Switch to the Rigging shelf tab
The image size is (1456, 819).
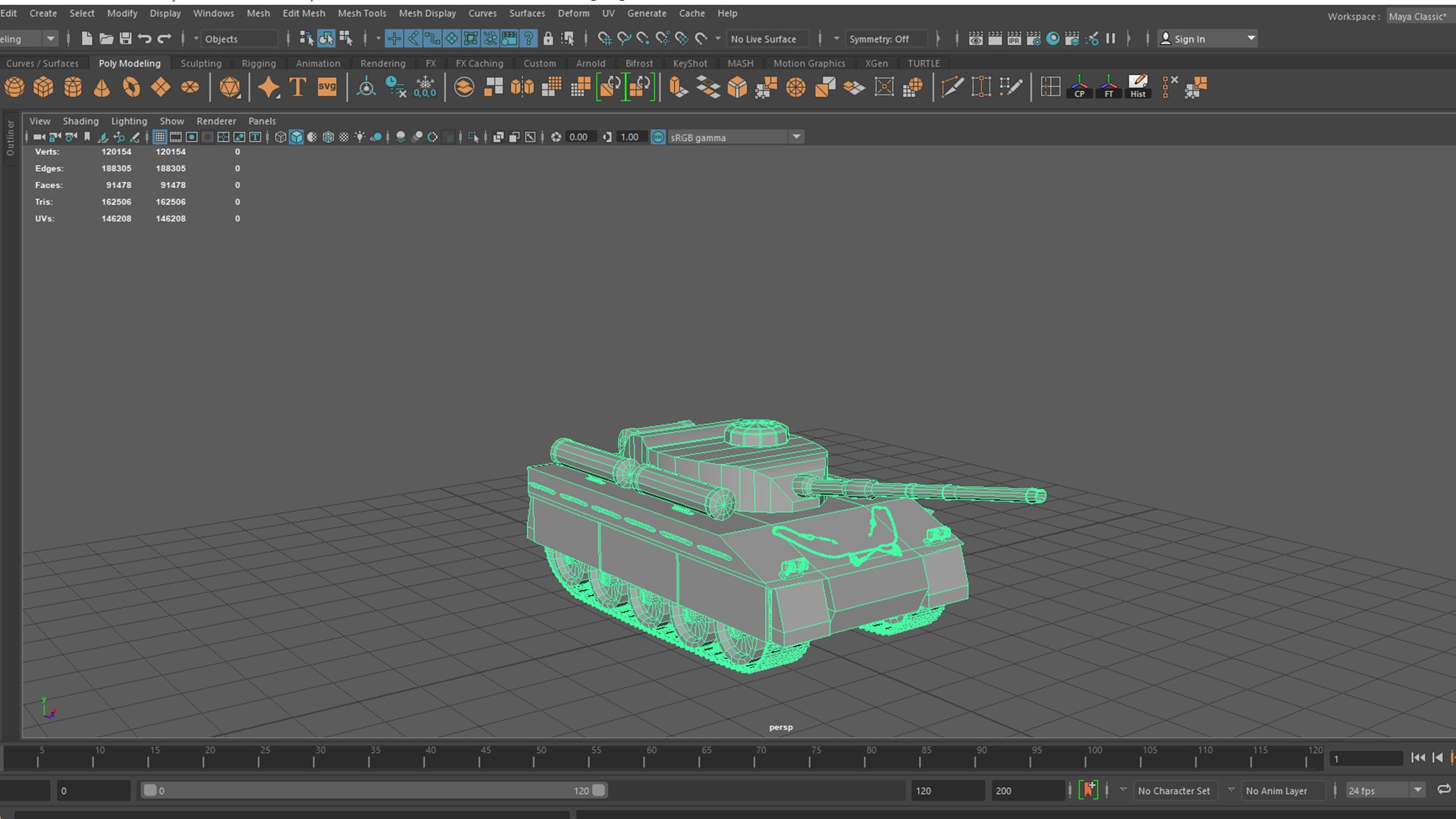click(259, 63)
